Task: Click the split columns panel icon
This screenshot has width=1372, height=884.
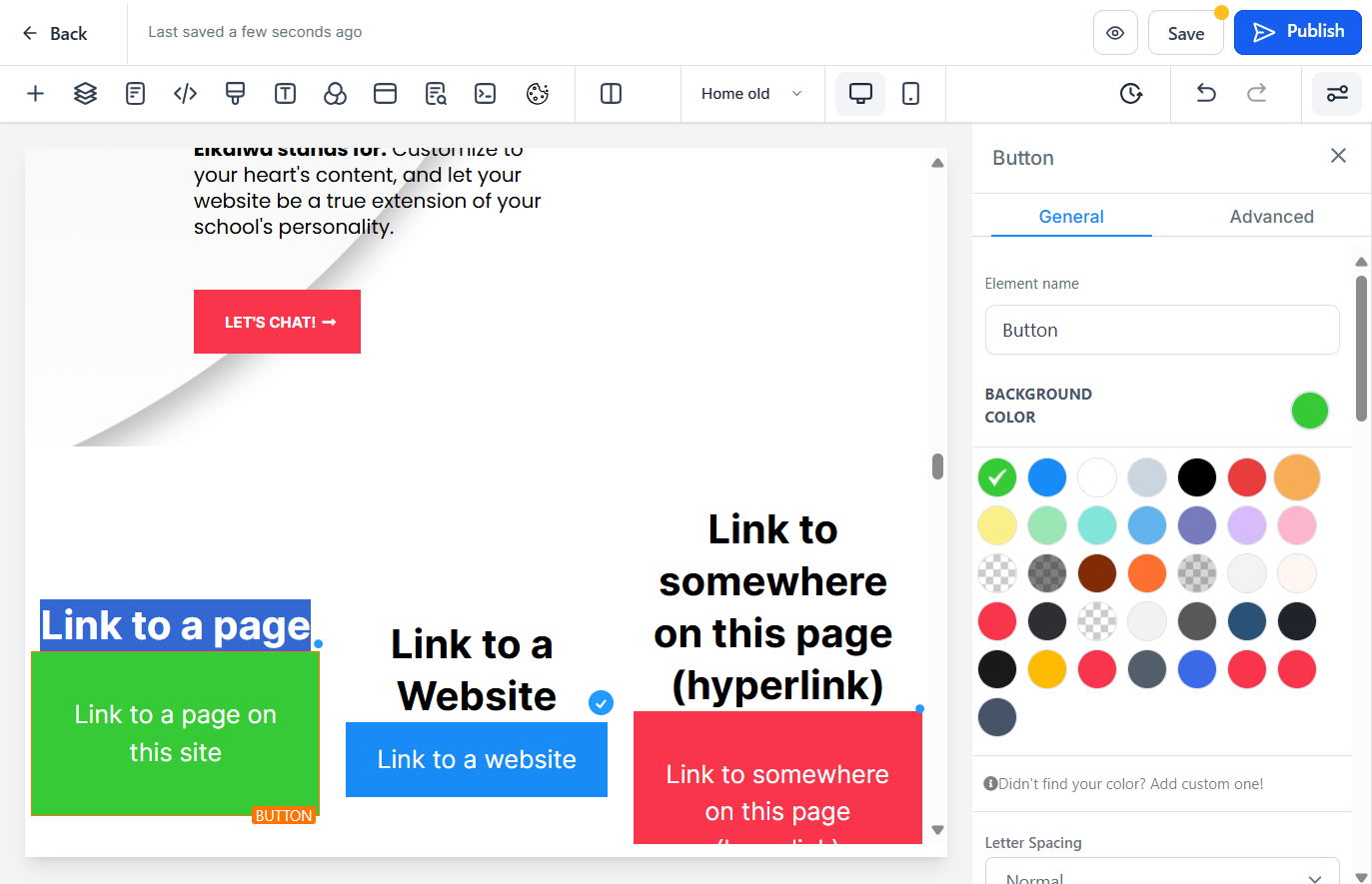Action: [611, 94]
